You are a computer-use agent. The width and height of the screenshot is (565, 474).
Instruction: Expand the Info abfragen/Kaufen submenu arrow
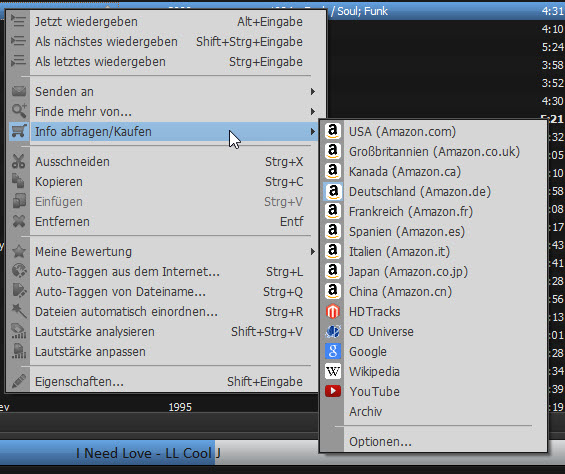(313, 132)
